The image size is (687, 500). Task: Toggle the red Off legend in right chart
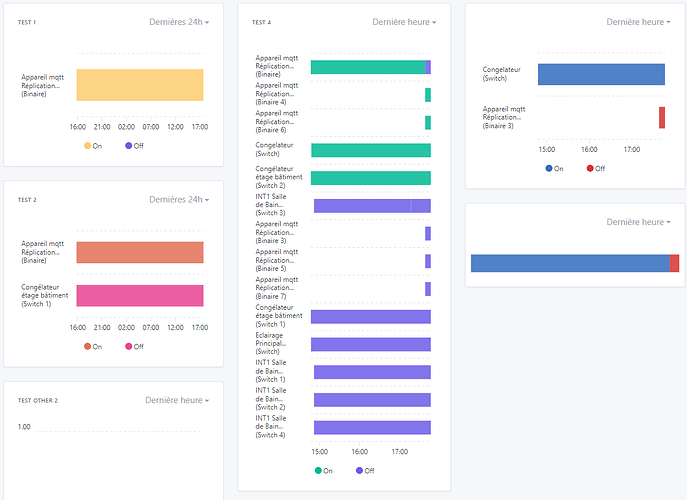coord(595,168)
